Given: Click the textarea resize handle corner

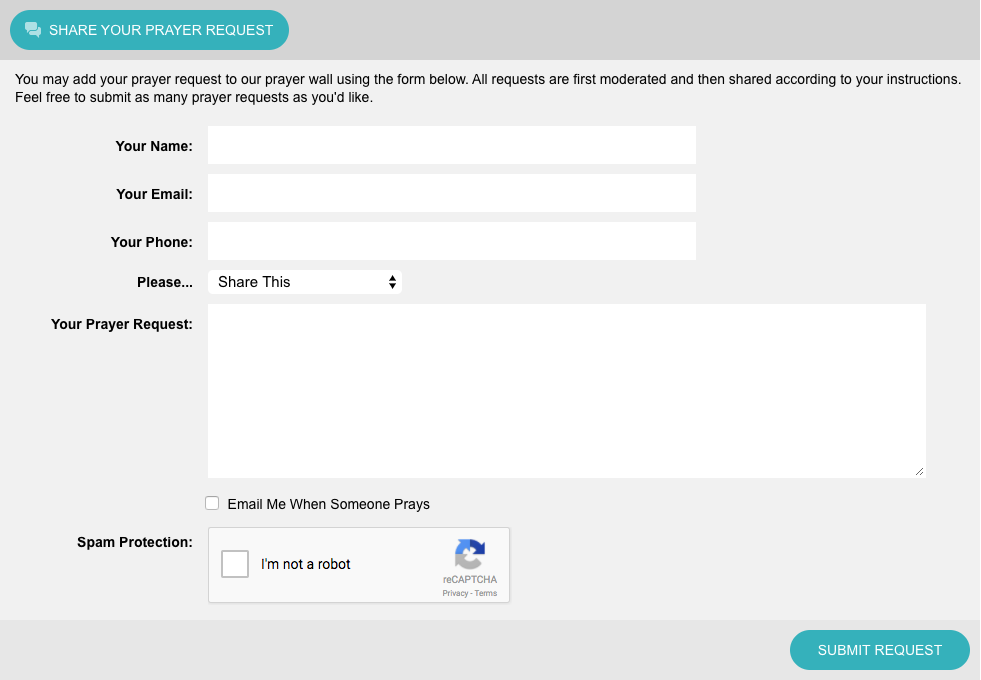Looking at the screenshot, I should tap(919, 471).
